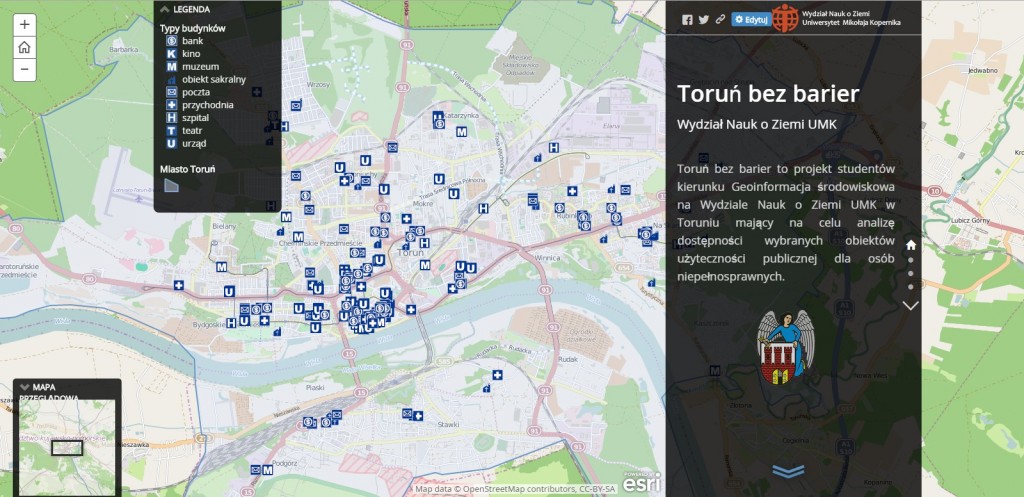This screenshot has width=1024, height=497.
Task: Click the blue double chevron below the coat of arms
Action: click(x=788, y=471)
